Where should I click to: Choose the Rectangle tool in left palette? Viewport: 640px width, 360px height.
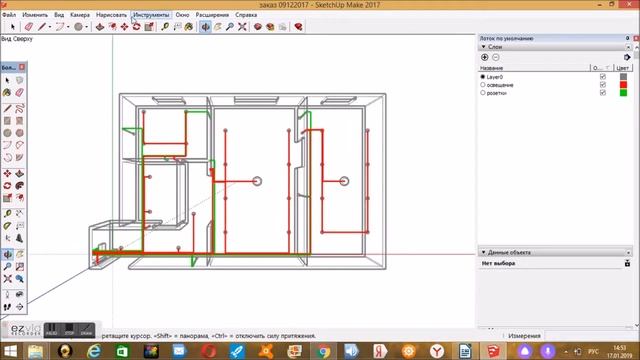tap(7, 121)
